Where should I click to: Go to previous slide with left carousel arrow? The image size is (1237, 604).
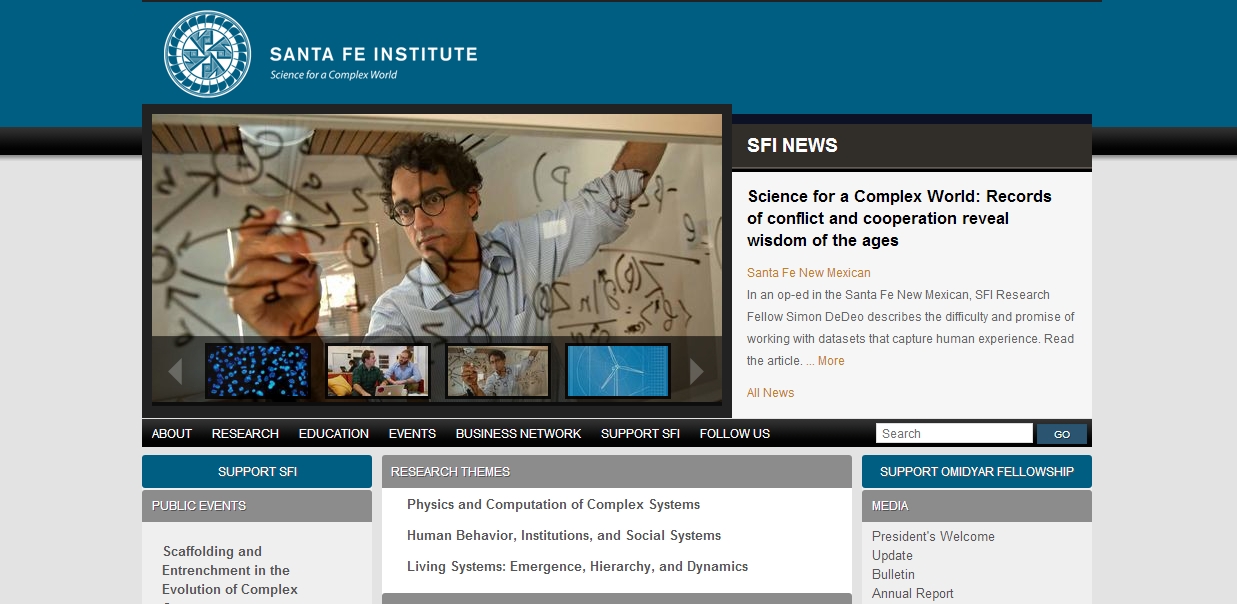[x=175, y=371]
